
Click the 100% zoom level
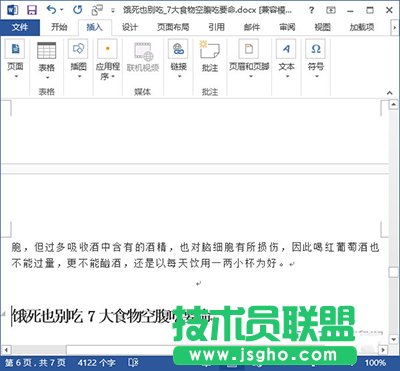point(375,363)
